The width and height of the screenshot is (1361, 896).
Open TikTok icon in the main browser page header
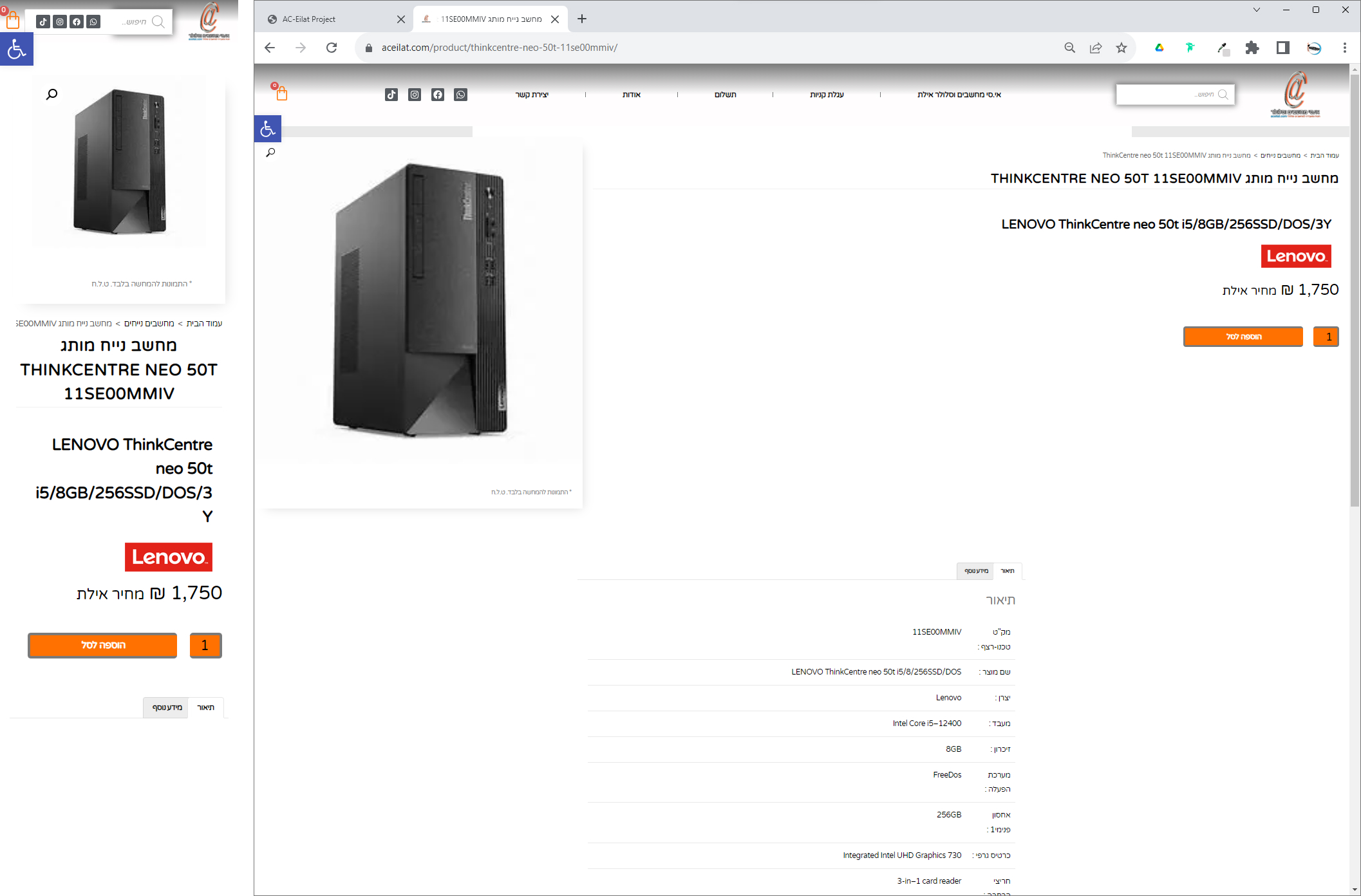pos(391,95)
